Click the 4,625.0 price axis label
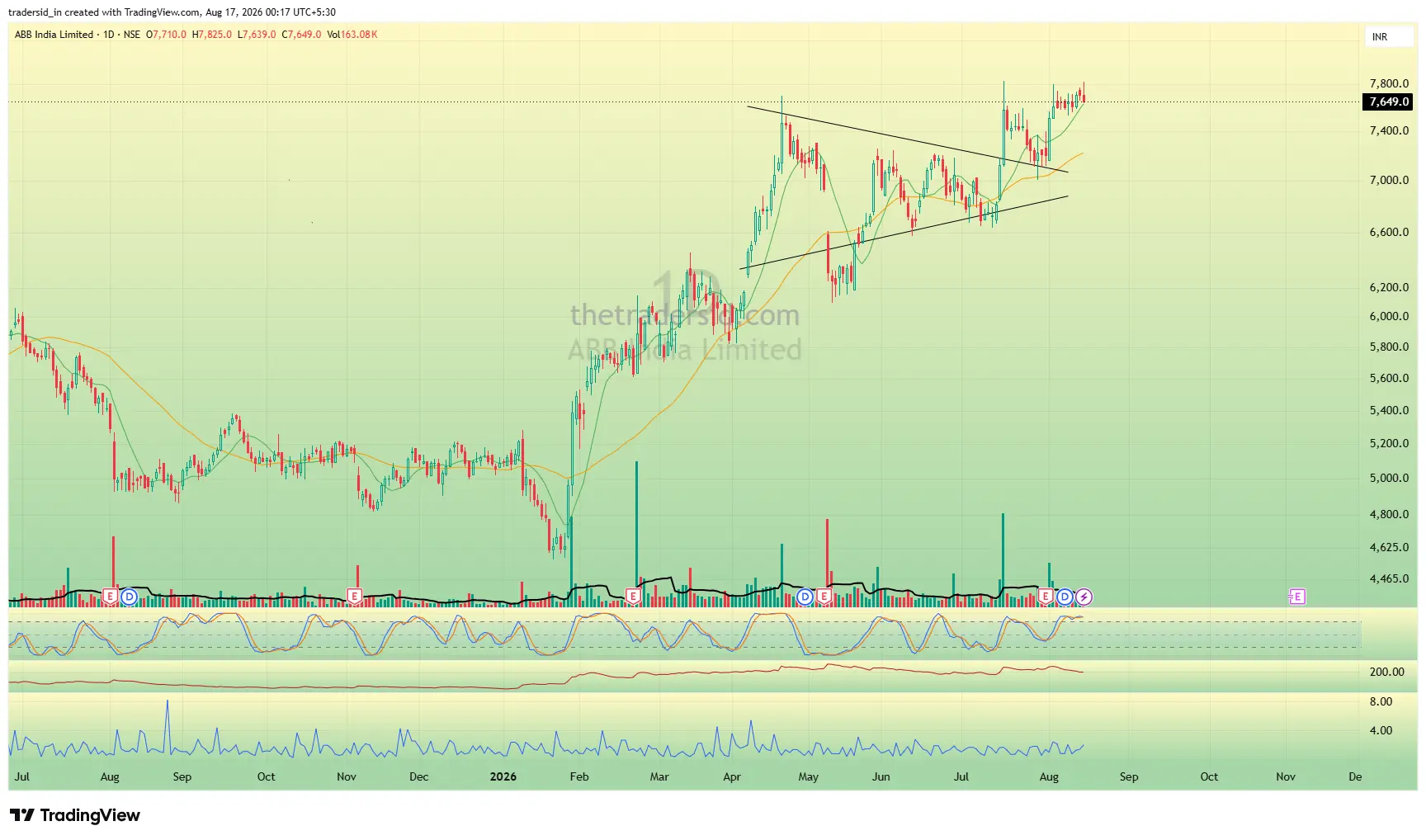The image size is (1426, 840). pos(1389,547)
